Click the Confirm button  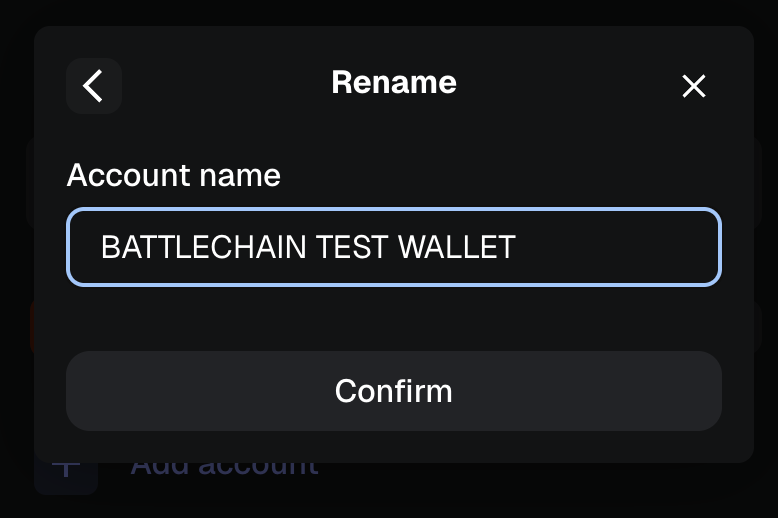[393, 391]
